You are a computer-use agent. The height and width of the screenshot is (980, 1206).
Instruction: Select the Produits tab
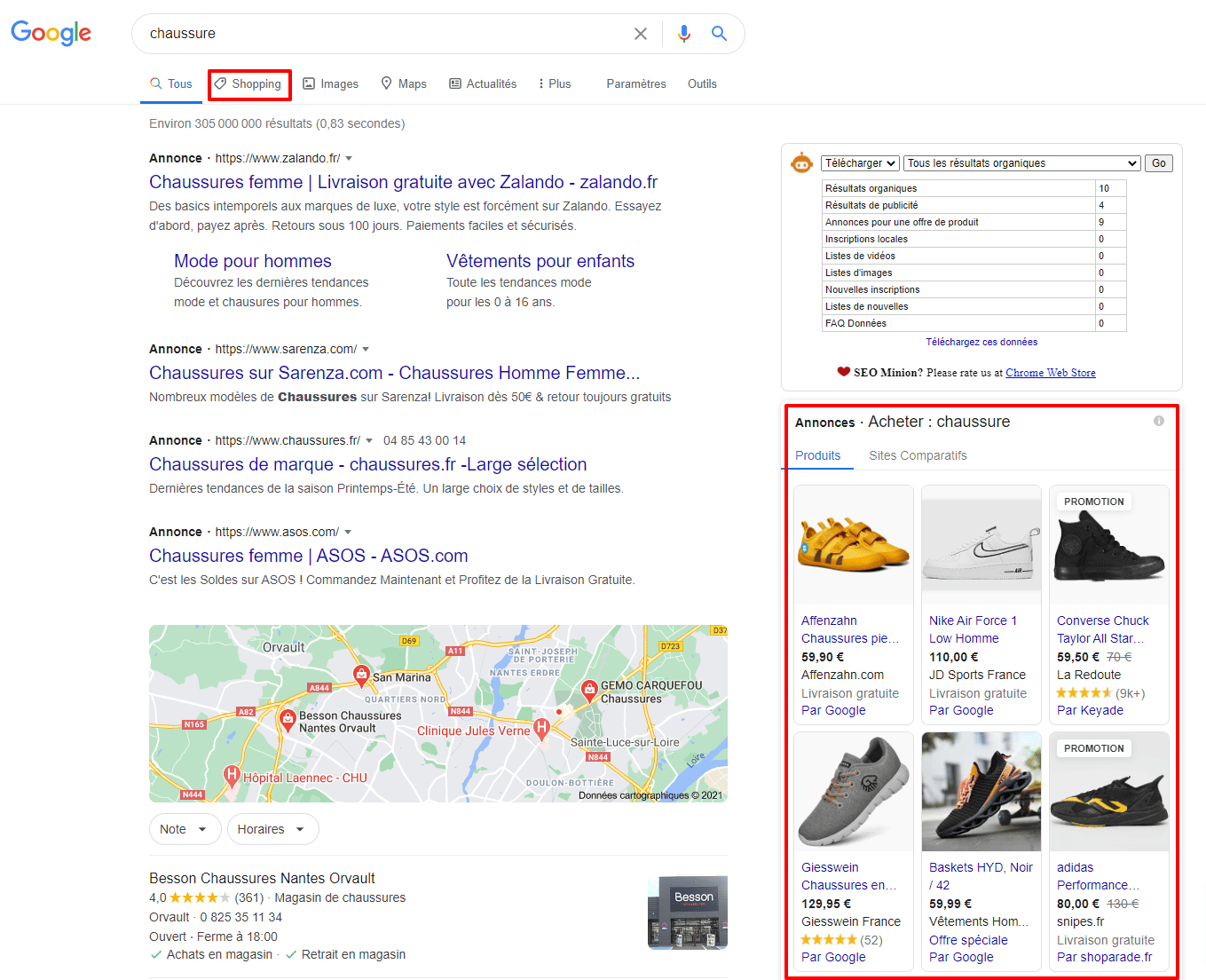coord(817,455)
